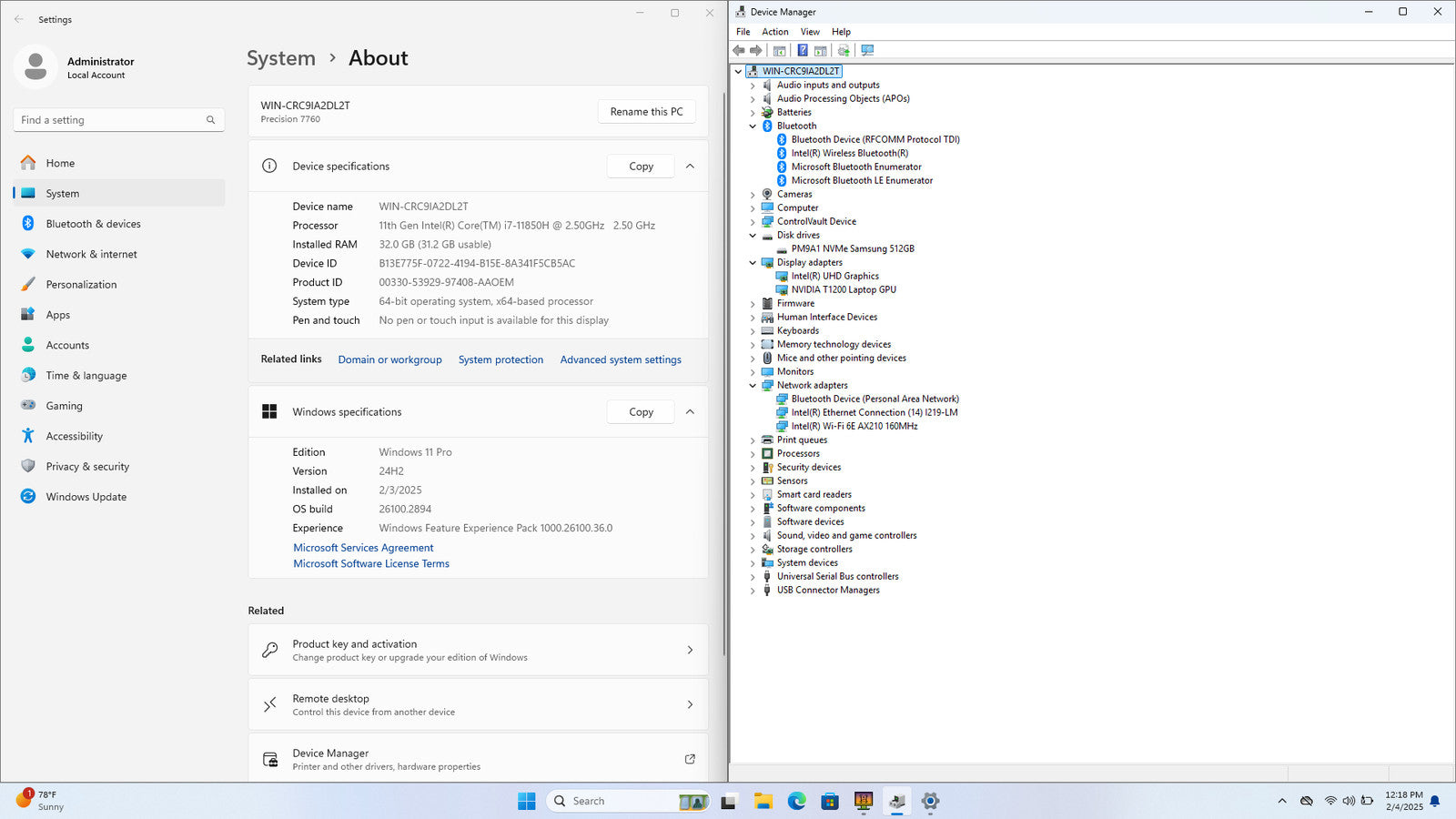The image size is (1456, 819).
Task: Expand the Monitors node
Action: (x=753, y=371)
